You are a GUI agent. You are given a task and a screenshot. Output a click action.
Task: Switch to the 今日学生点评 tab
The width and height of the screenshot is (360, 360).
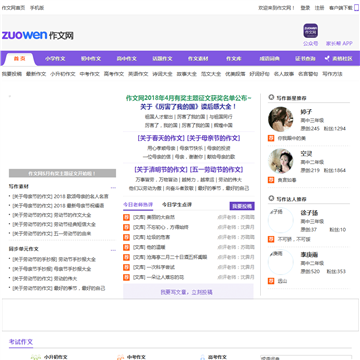[177, 205]
